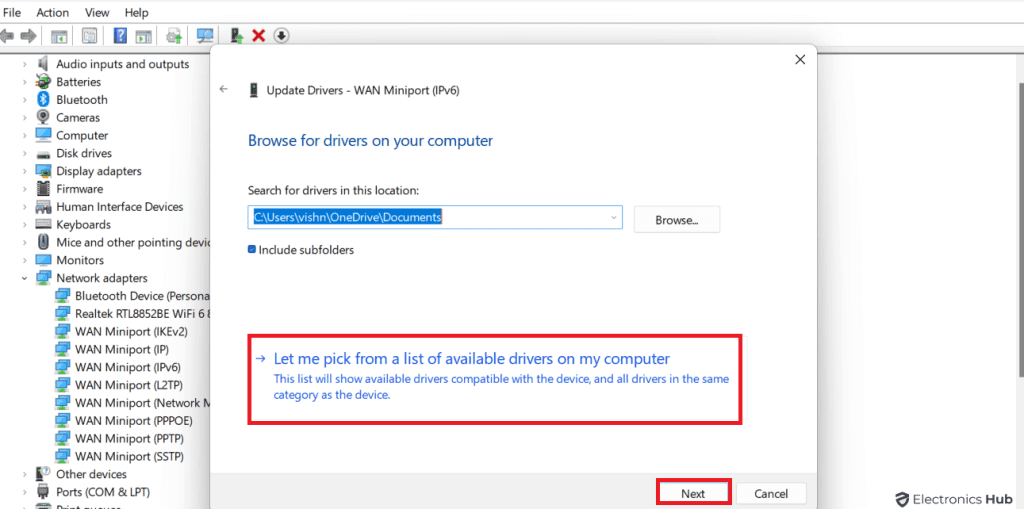Select the Realtek RTL8852BE WiFi 6 adapter row
The height and width of the screenshot is (509, 1024).
133,314
